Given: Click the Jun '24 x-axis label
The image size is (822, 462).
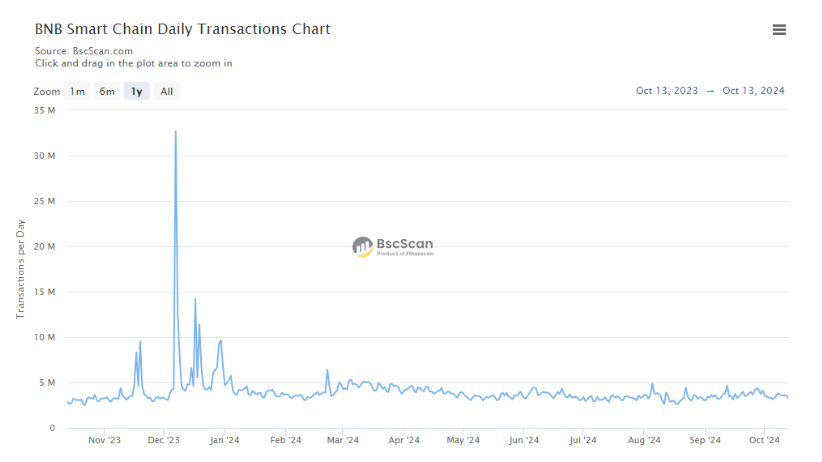Looking at the screenshot, I should [524, 440].
